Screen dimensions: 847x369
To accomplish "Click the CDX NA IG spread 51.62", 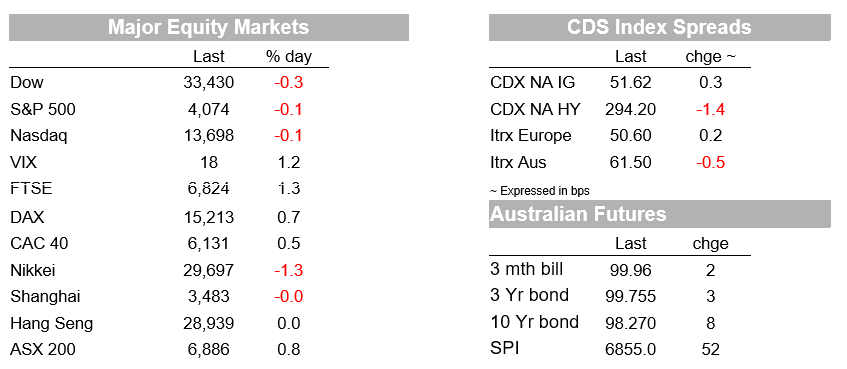I will pos(630,83).
